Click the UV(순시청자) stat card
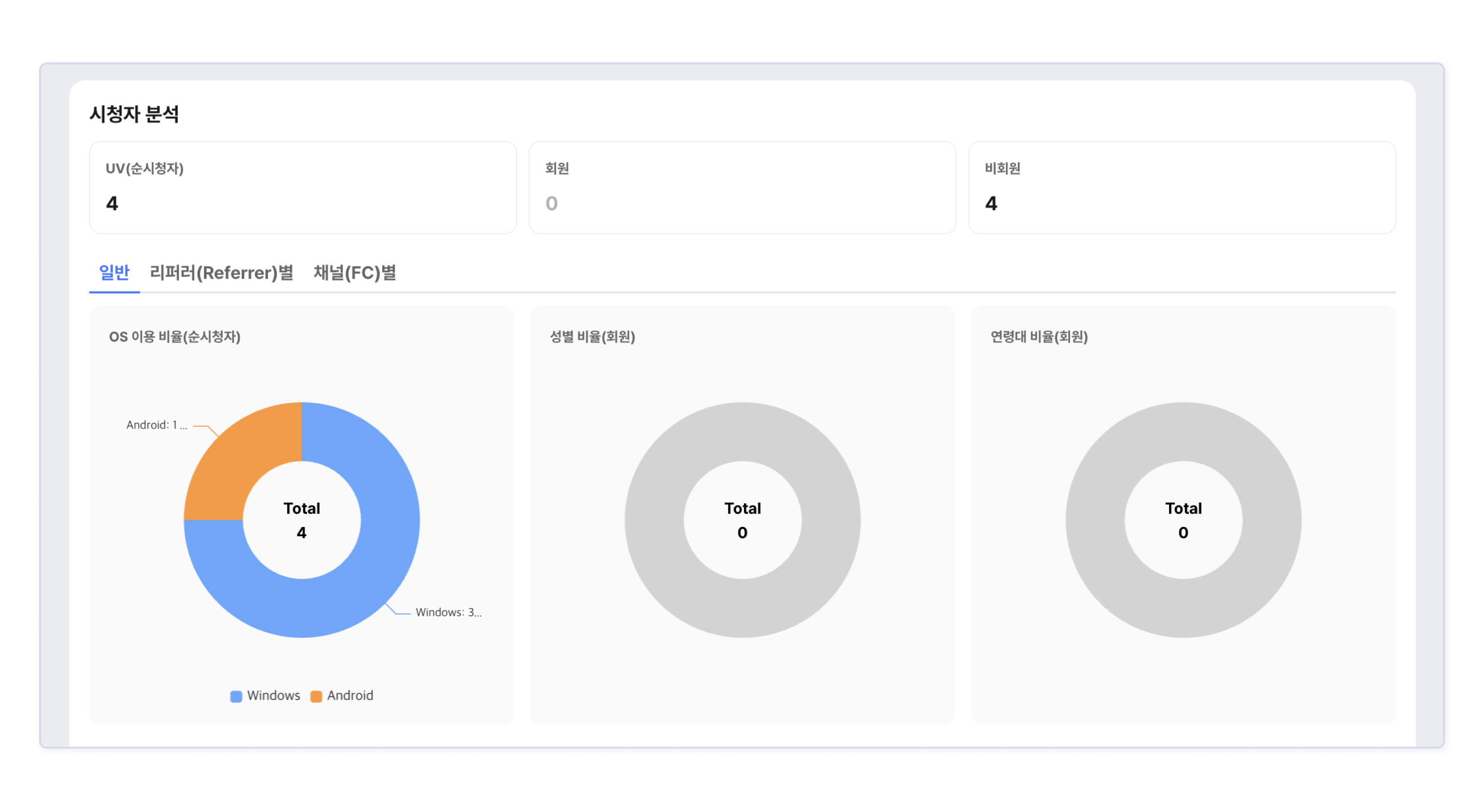 (303, 187)
